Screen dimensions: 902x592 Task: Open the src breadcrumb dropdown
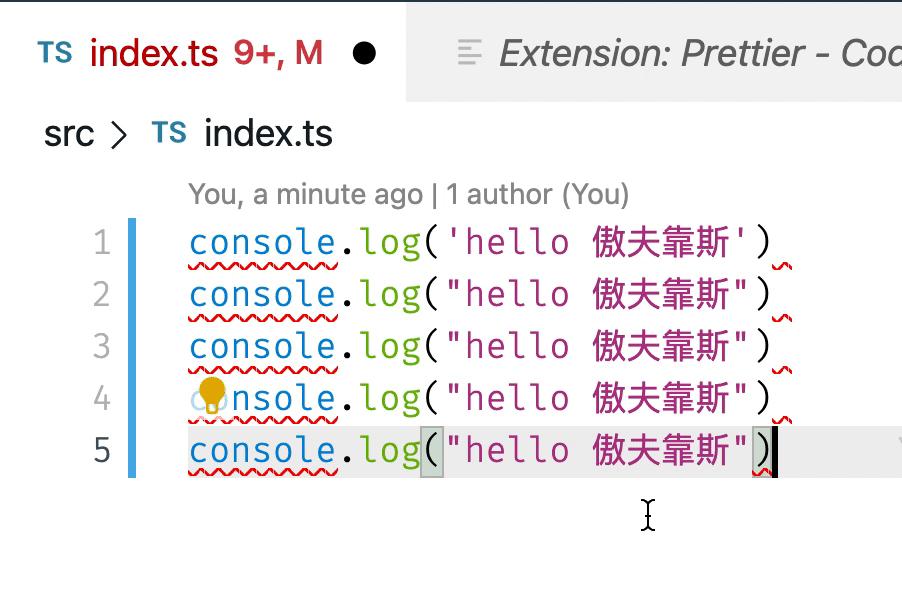pos(68,132)
